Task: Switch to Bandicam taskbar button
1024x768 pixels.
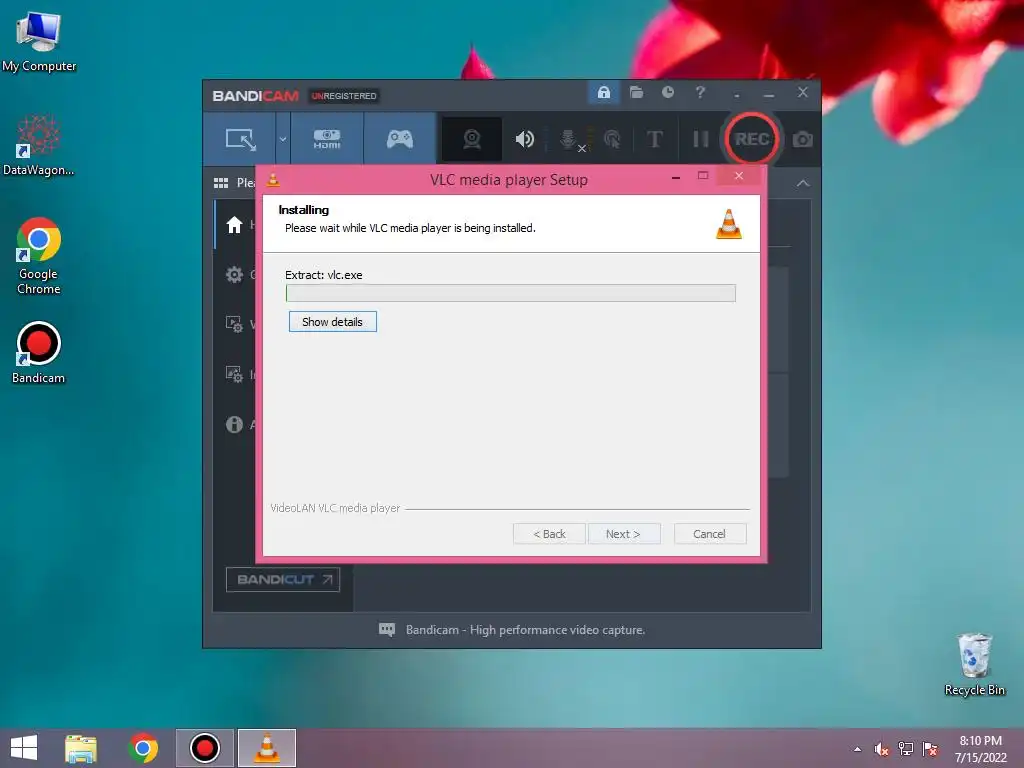Action: [204, 748]
